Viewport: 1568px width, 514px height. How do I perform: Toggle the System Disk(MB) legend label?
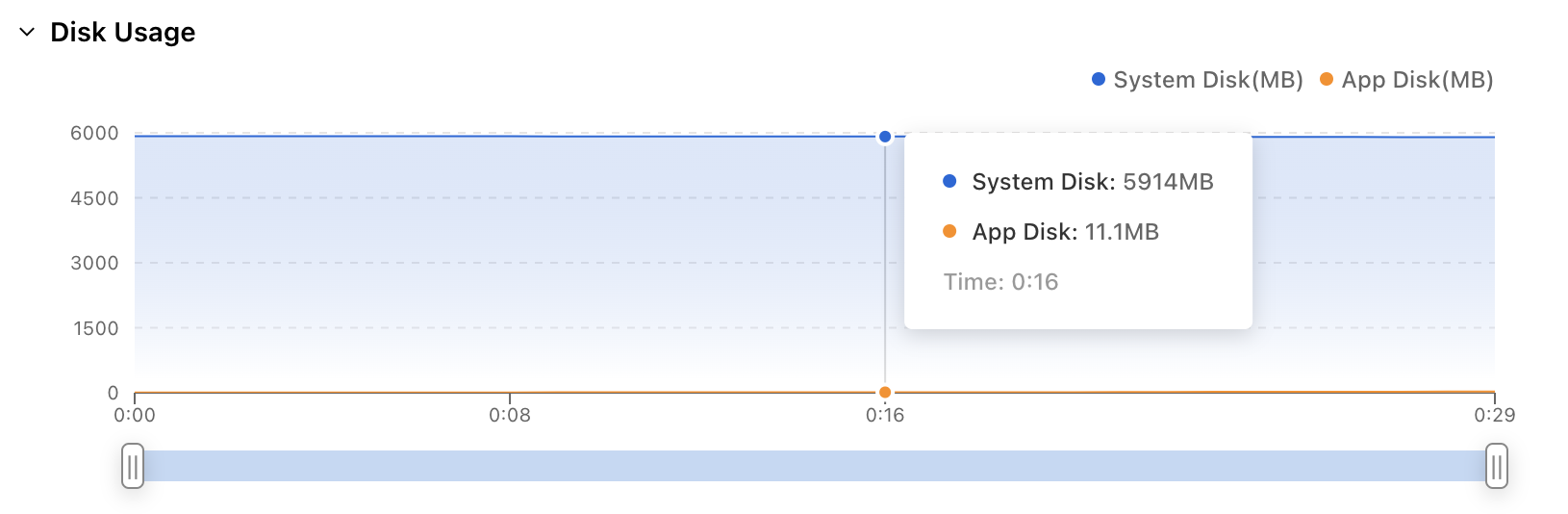[1207, 80]
